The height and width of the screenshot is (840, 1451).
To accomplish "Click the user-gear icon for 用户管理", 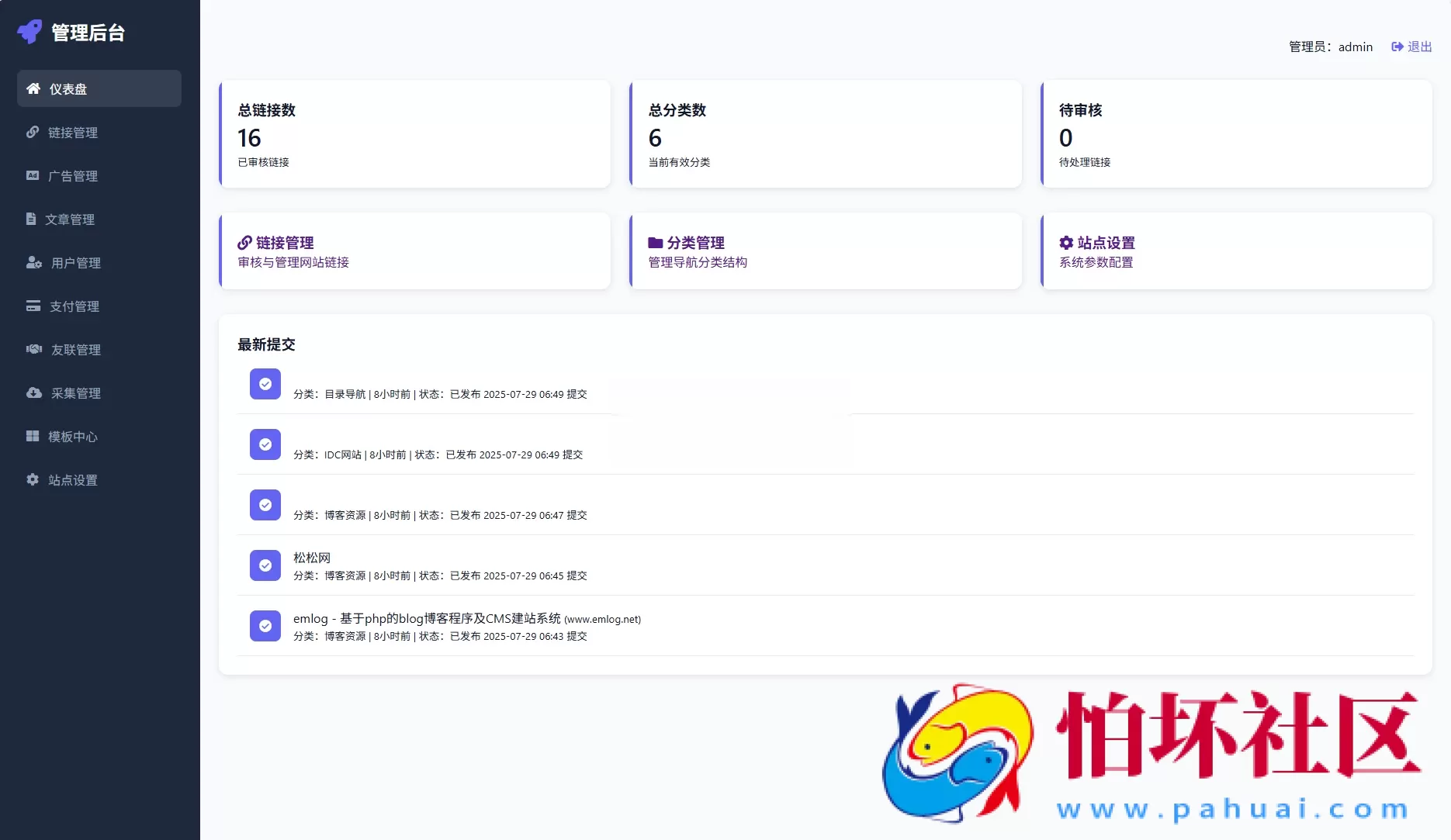I will pyautogui.click(x=34, y=262).
